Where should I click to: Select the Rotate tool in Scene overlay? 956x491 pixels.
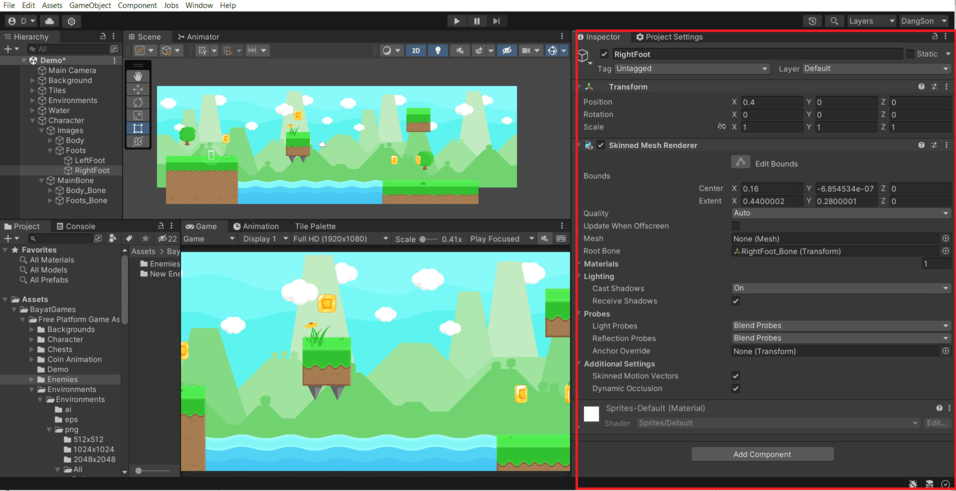138,102
